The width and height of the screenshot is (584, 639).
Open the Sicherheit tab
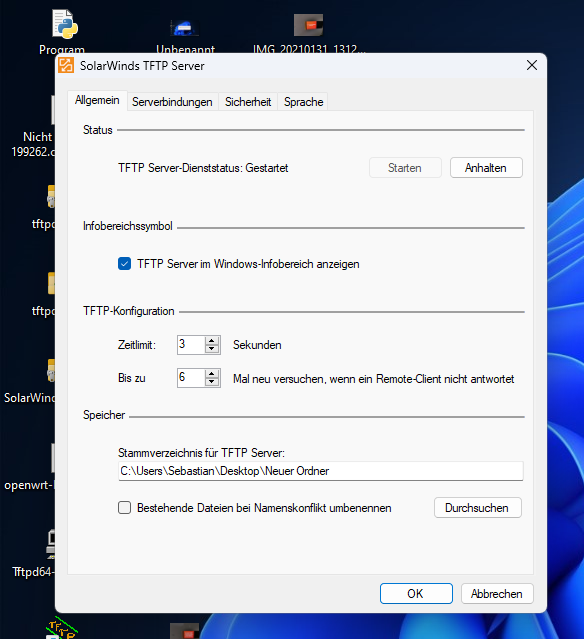[248, 102]
